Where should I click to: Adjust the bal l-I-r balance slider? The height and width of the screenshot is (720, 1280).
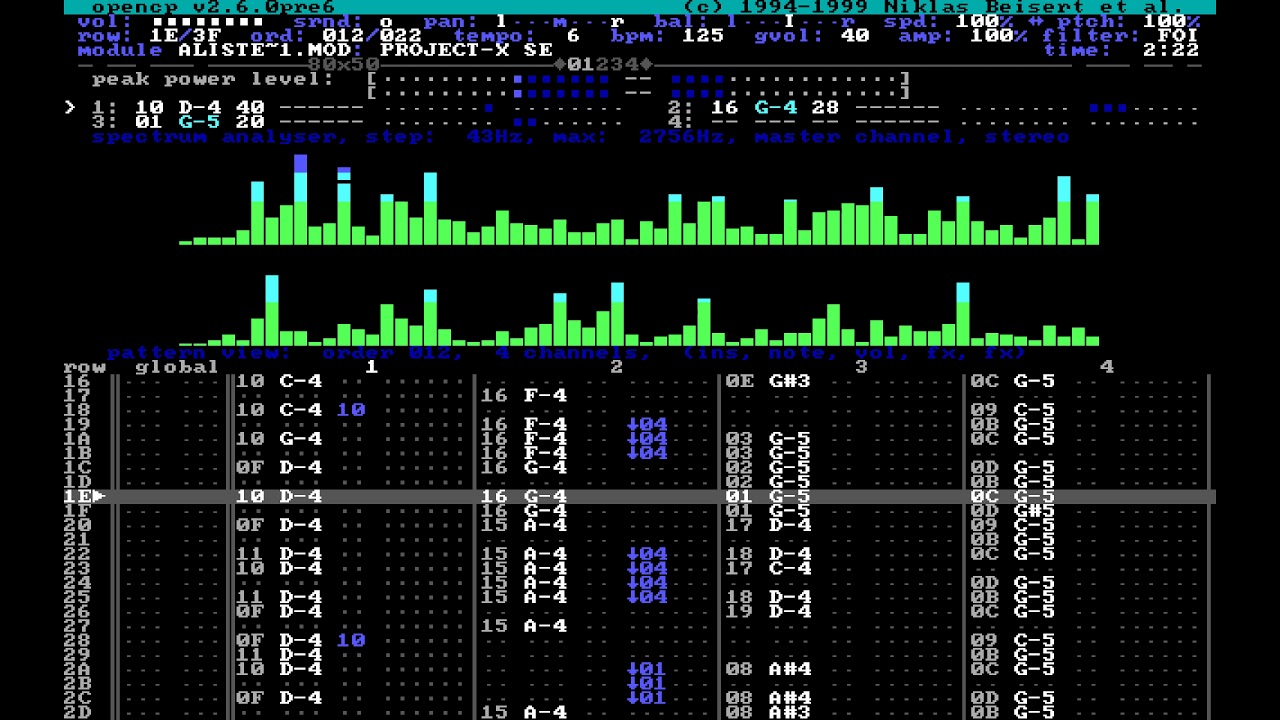point(792,22)
